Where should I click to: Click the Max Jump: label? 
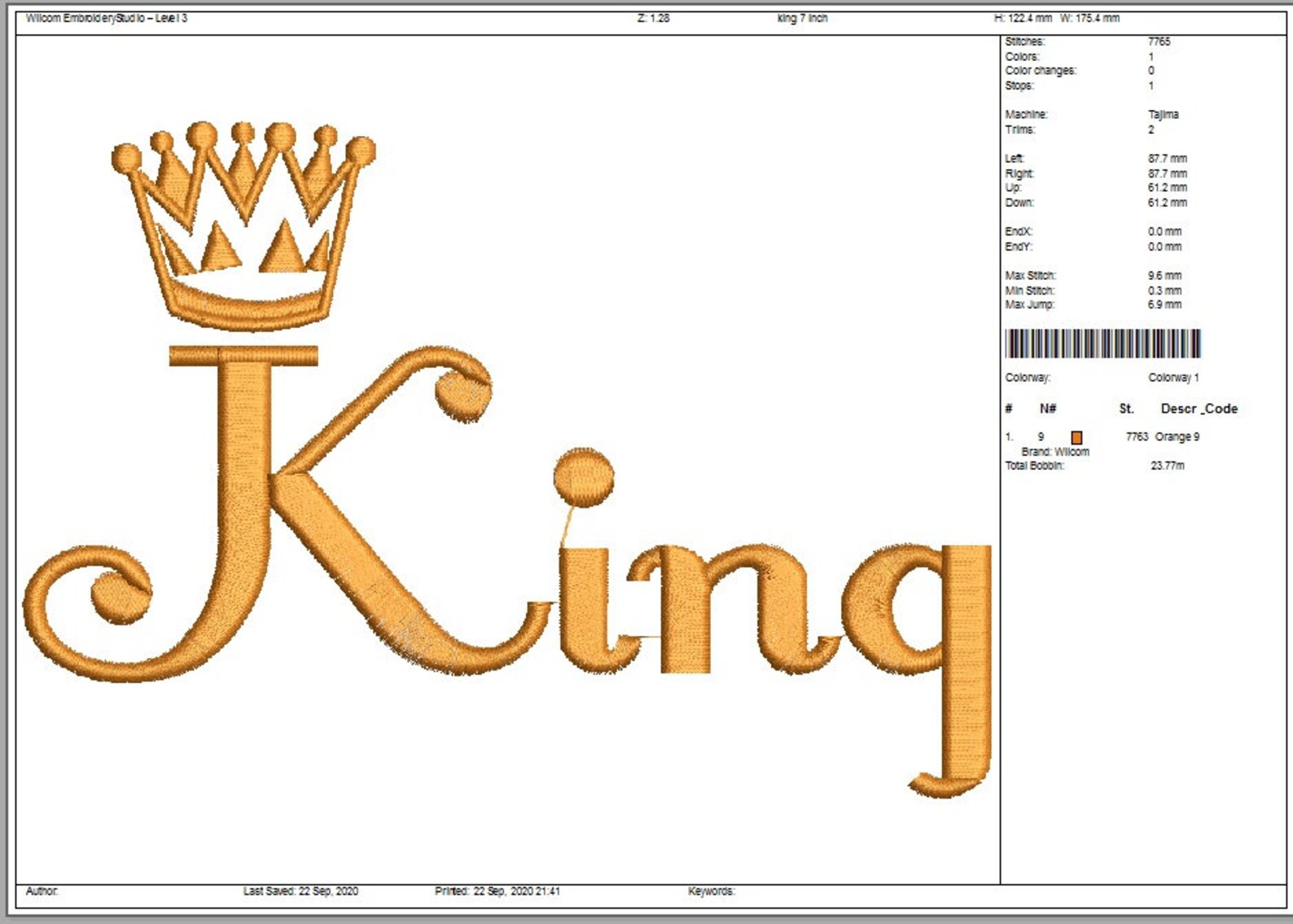[x=1030, y=304]
